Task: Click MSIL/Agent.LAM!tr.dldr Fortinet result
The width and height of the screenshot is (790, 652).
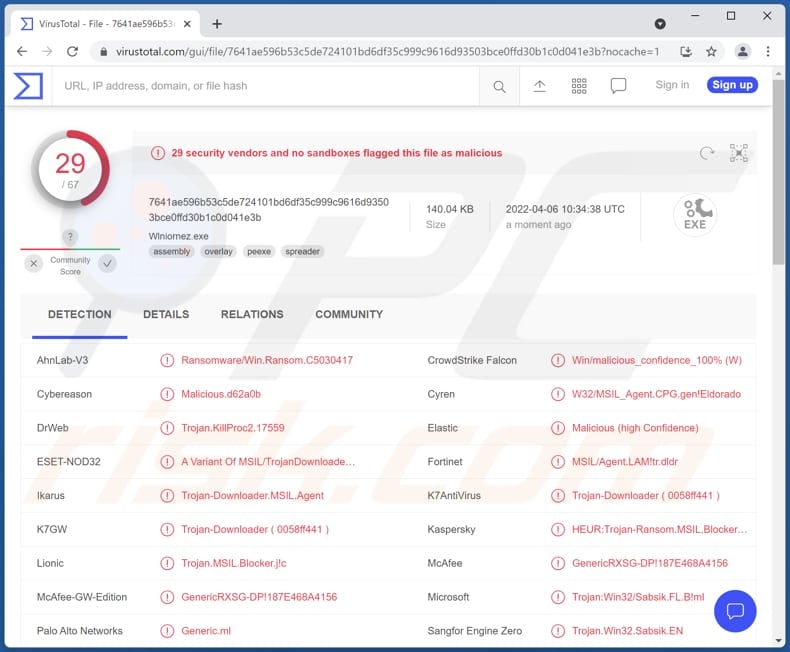Action: point(625,462)
